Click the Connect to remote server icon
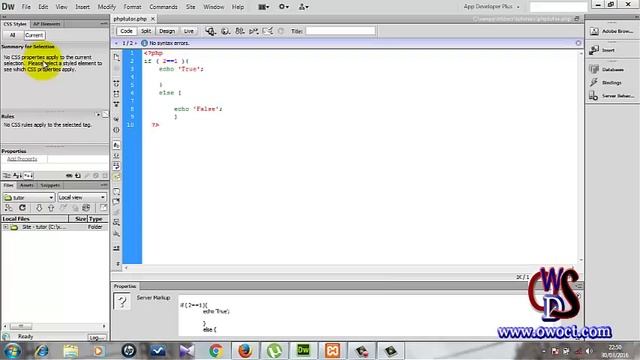The width and height of the screenshot is (640, 360). coord(9,208)
